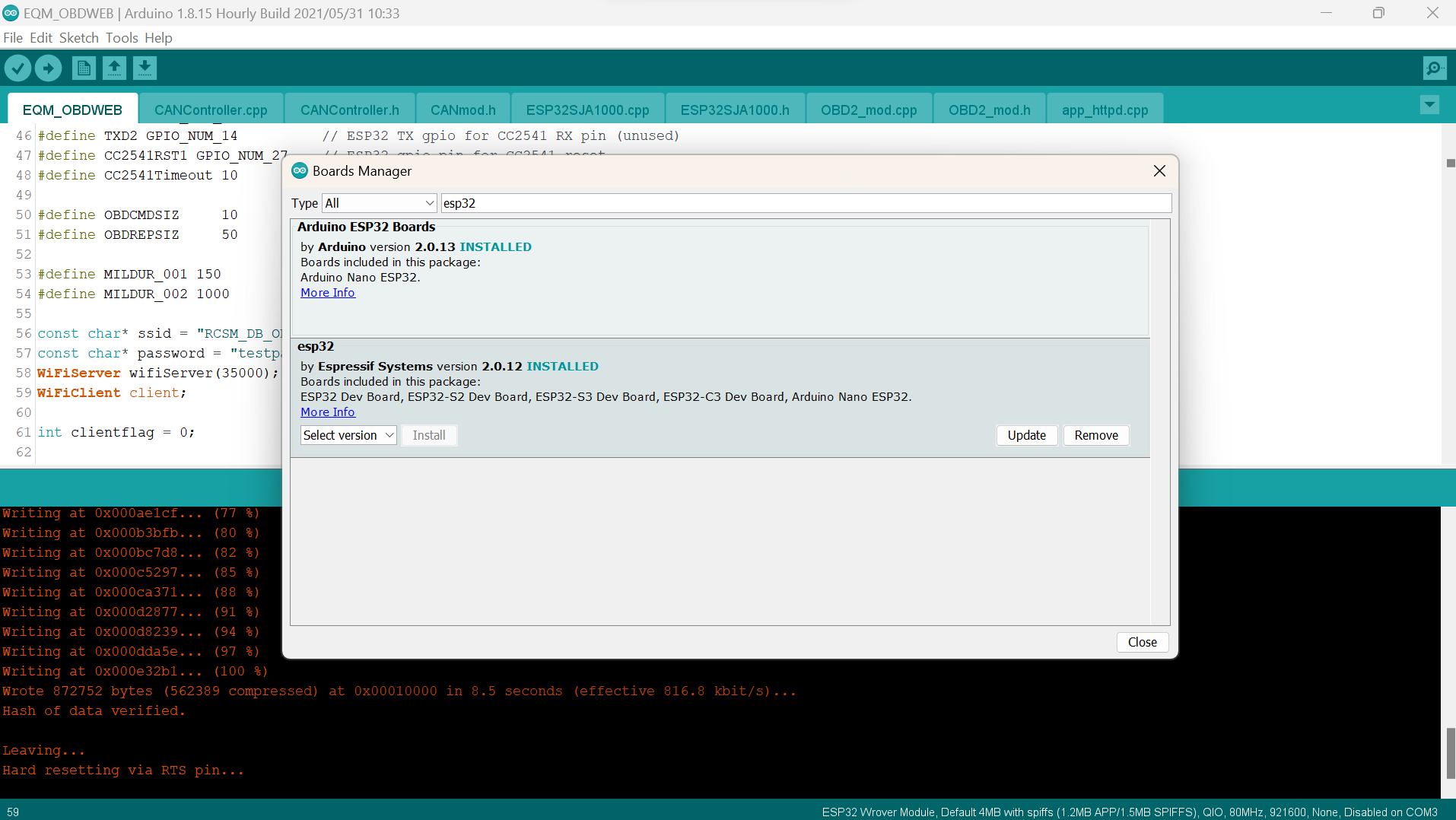The width and height of the screenshot is (1456, 820).
Task: Switch to CANController.h tab
Action: (350, 110)
